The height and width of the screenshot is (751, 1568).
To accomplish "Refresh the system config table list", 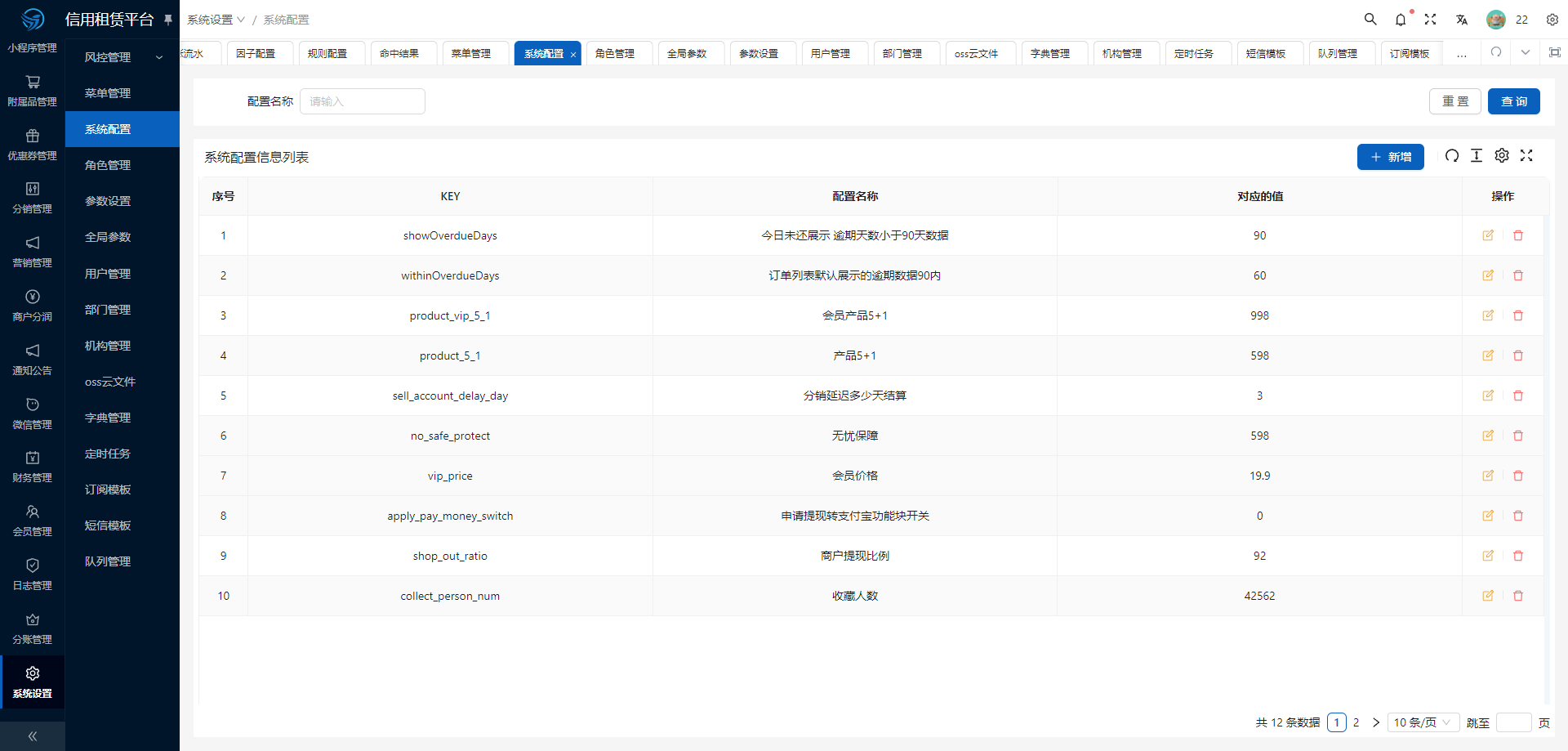I will pos(1452,155).
